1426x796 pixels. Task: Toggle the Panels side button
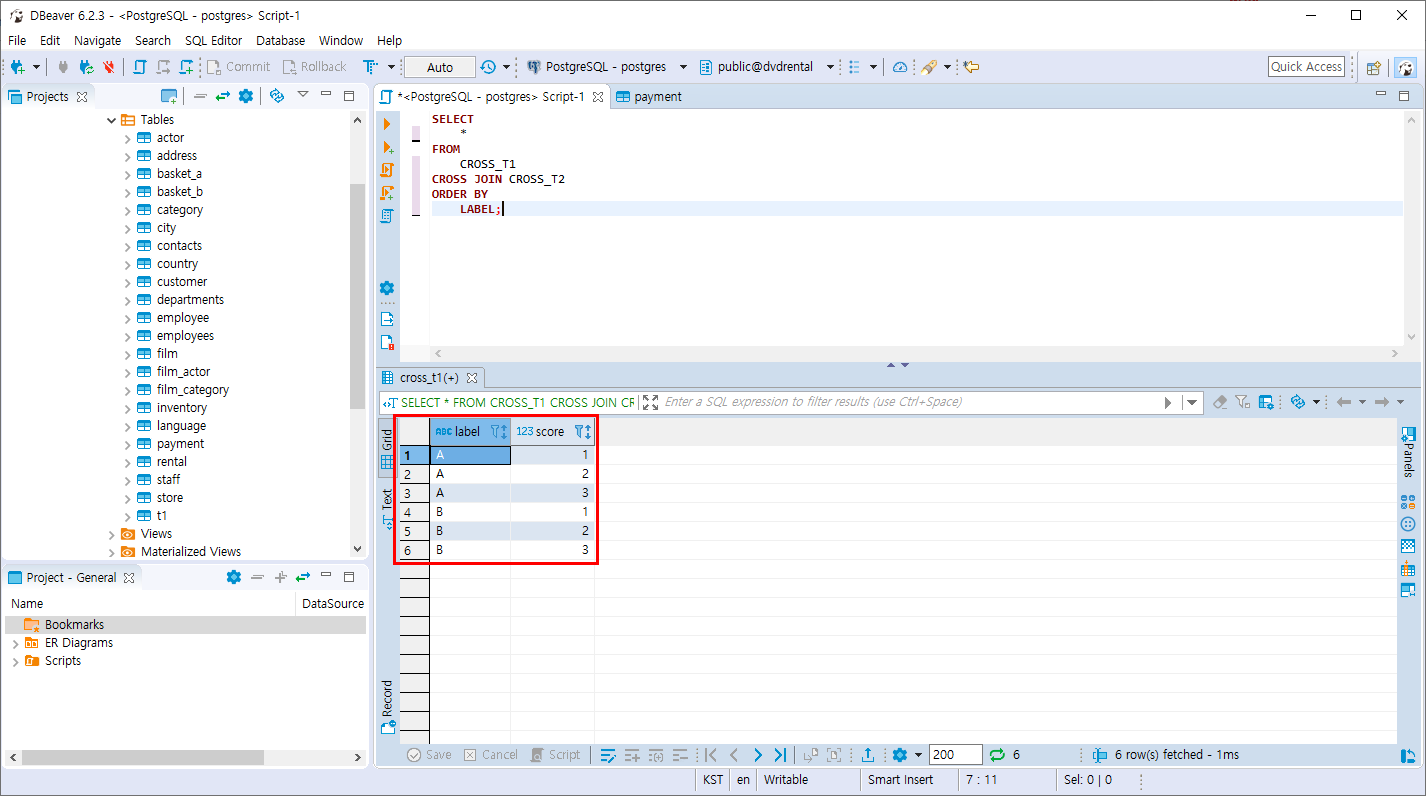coord(1408,452)
